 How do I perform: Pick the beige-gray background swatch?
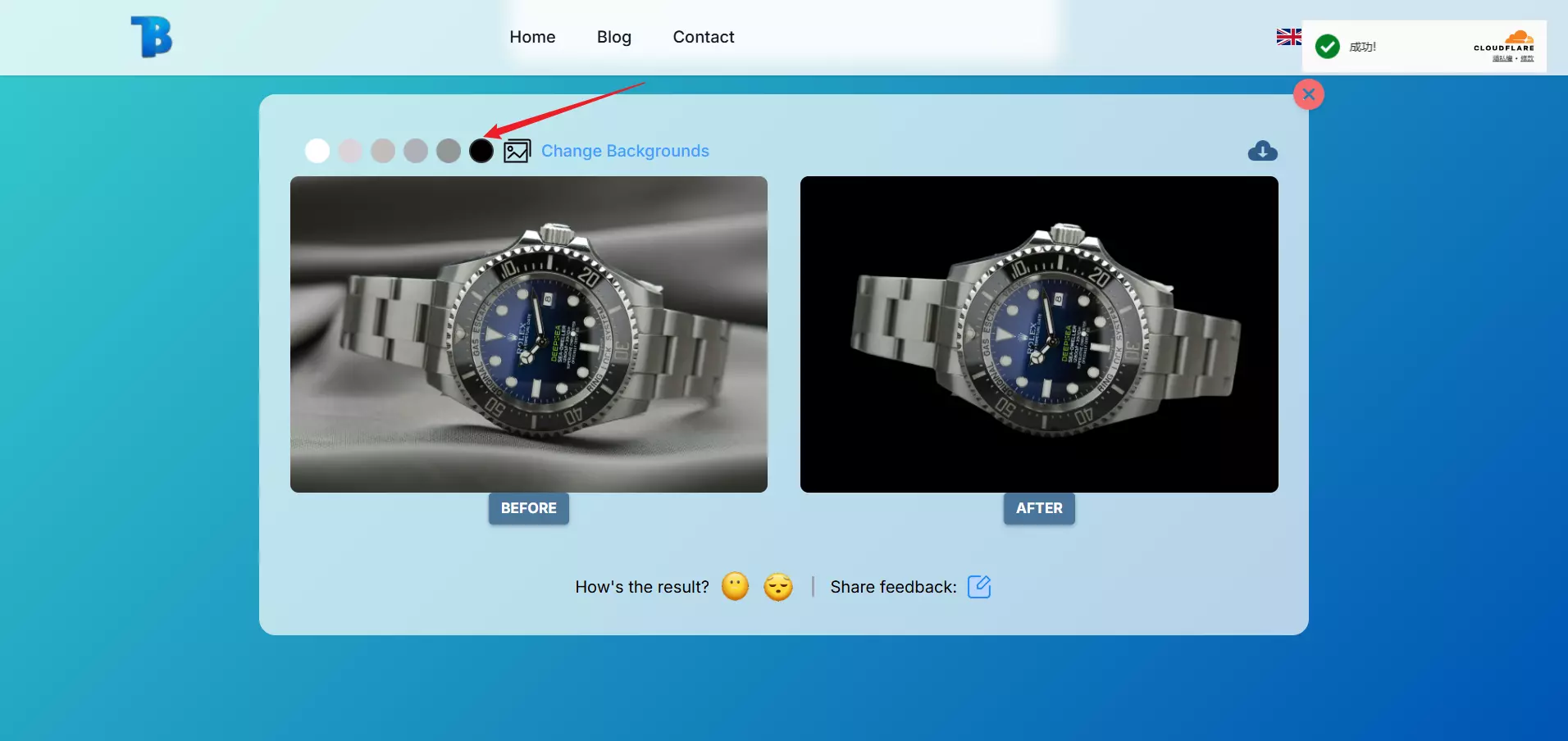pos(383,151)
